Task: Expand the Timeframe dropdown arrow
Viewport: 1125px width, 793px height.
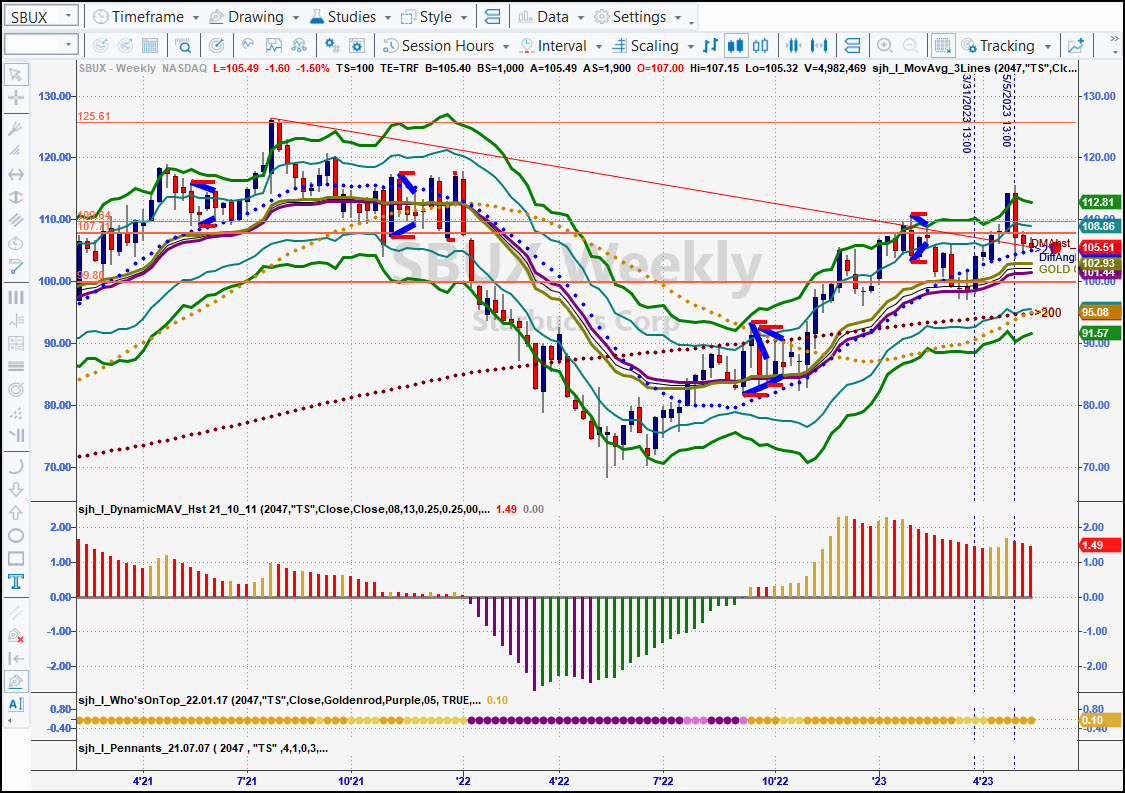Action: [195, 17]
